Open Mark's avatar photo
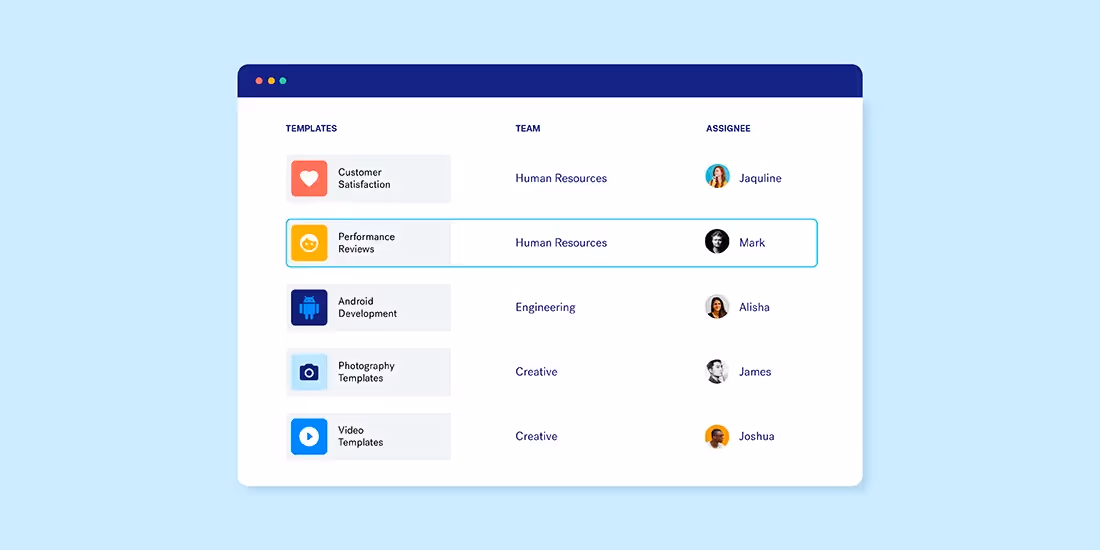Image resolution: width=1100 pixels, height=550 pixels. [717, 241]
